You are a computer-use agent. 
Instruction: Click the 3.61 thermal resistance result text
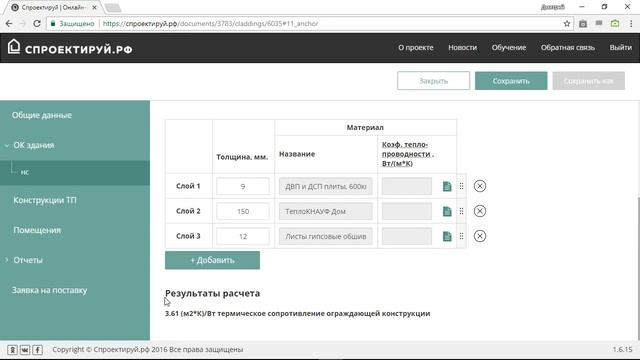point(298,313)
